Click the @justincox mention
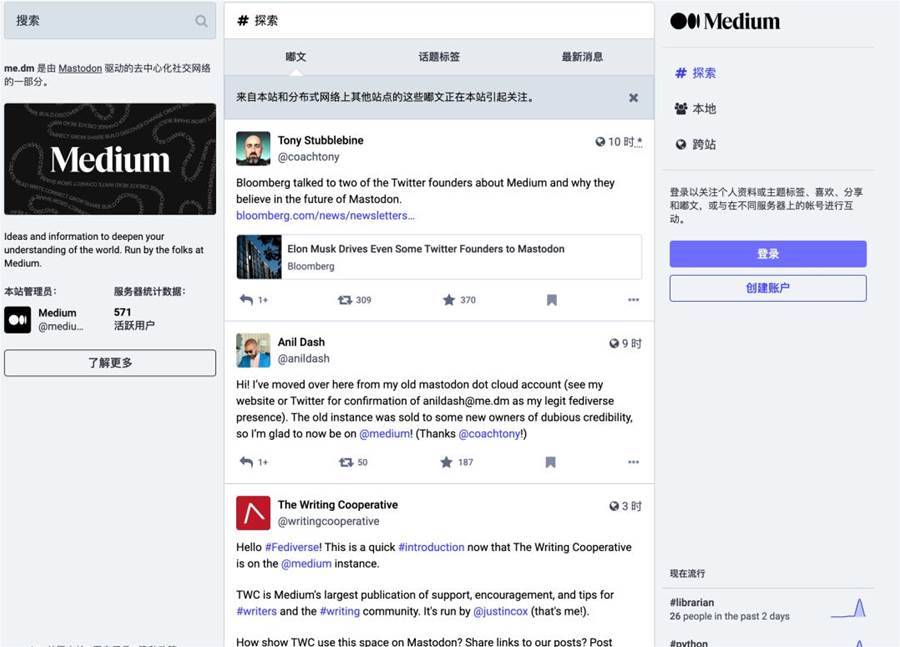Image resolution: width=900 pixels, height=647 pixels. (501, 611)
